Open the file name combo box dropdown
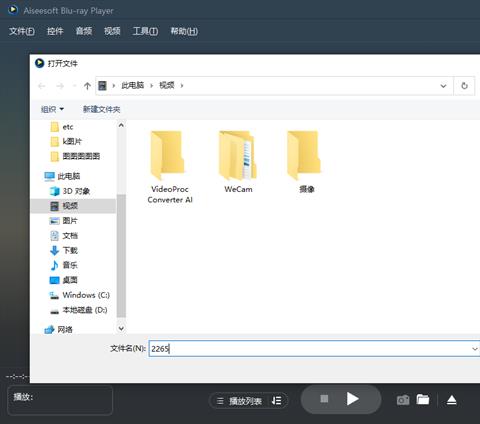The image size is (480, 424). click(x=475, y=349)
